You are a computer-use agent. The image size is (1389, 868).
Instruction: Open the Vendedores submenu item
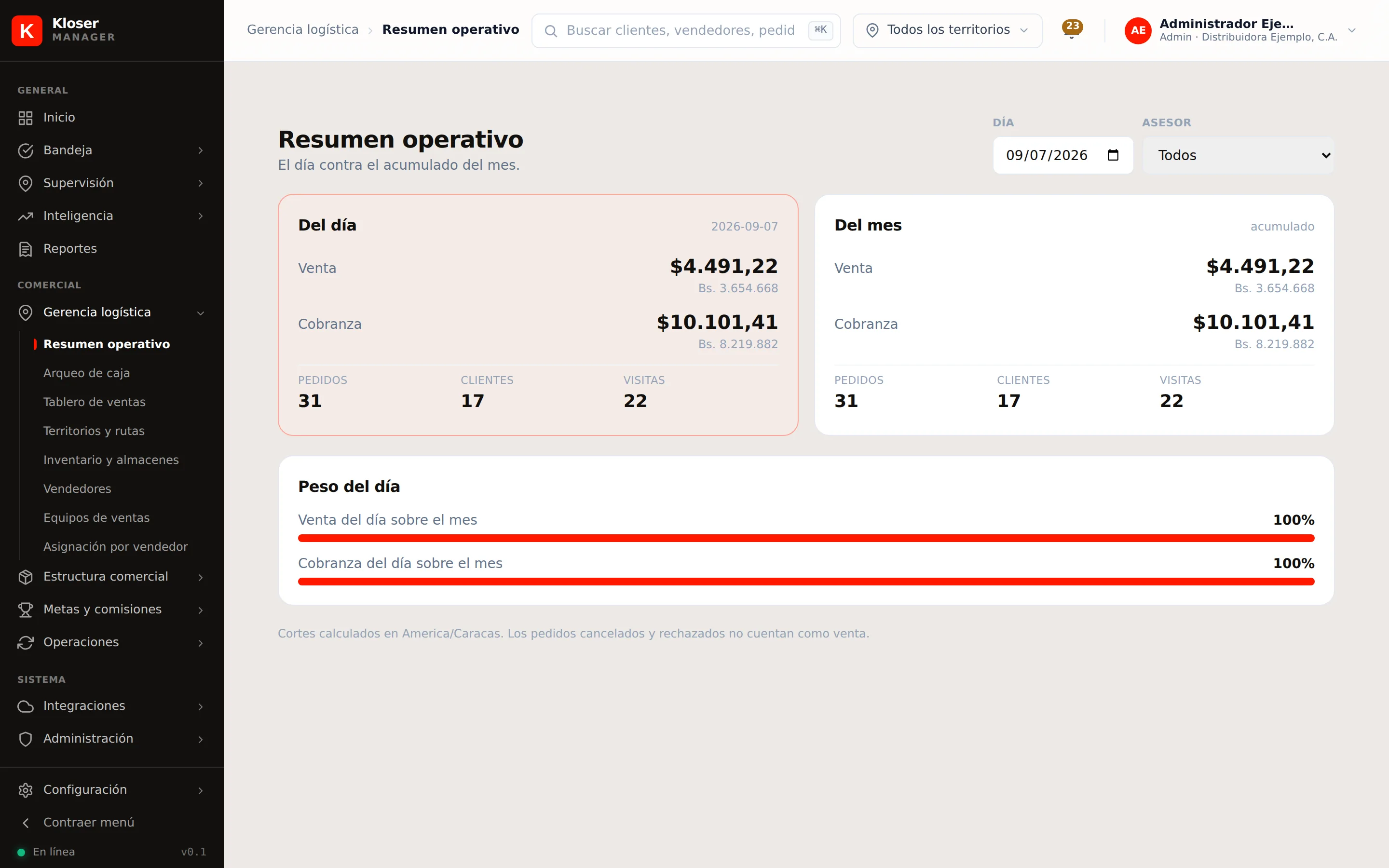(x=78, y=488)
